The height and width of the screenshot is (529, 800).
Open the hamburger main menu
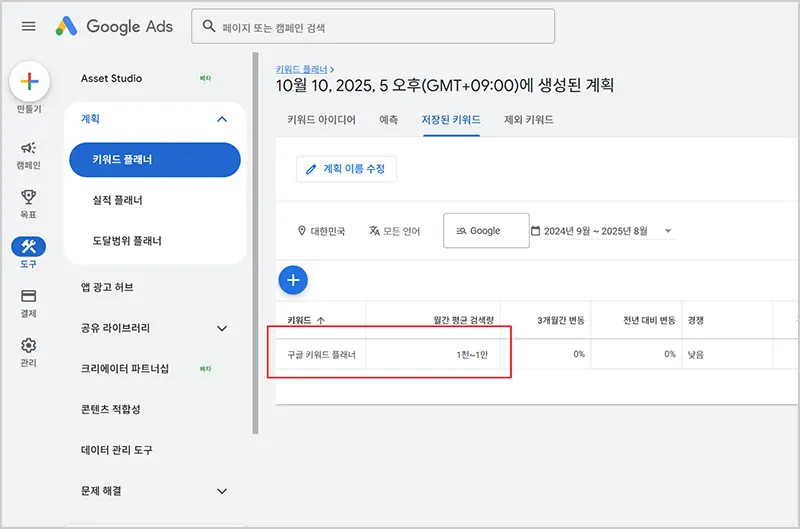pyautogui.click(x=28, y=27)
